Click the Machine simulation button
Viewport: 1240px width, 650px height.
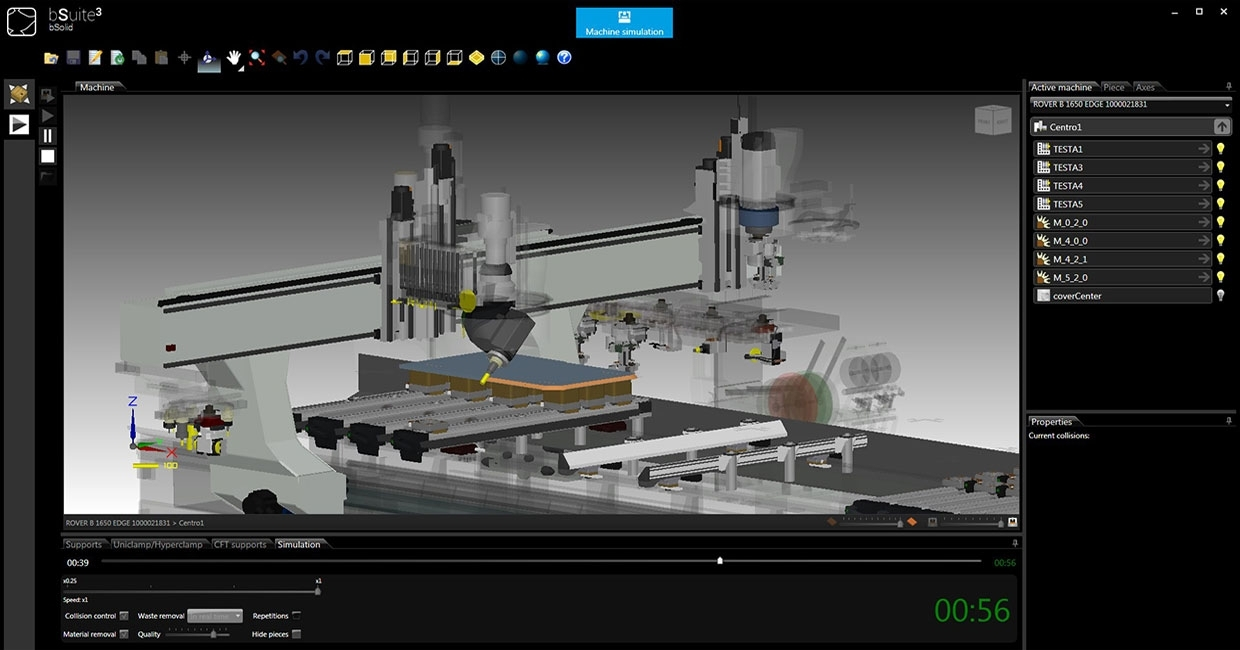click(x=624, y=23)
